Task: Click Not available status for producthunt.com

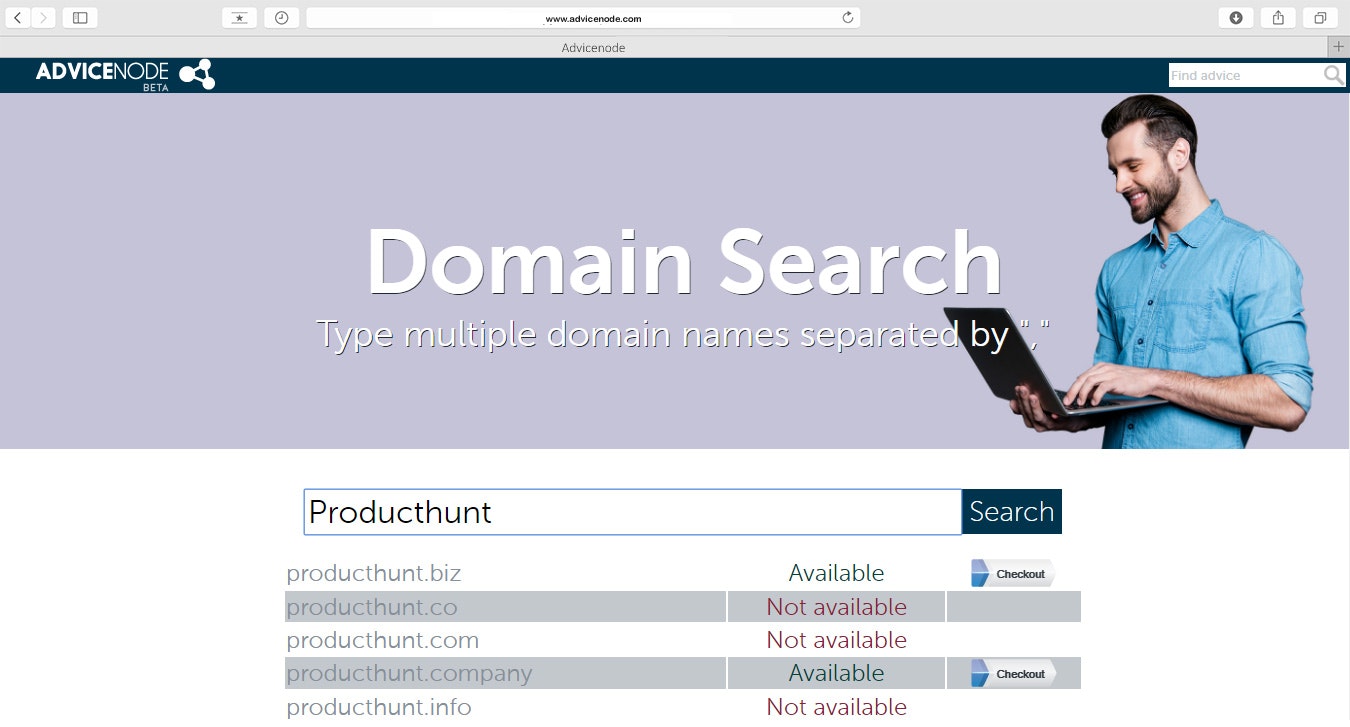Action: point(836,640)
